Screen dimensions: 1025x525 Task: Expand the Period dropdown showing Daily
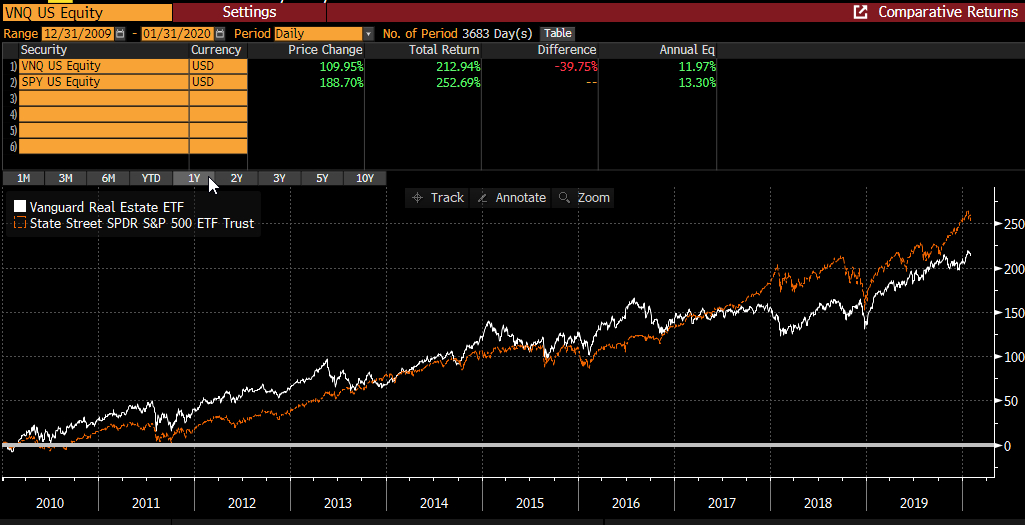tap(369, 34)
